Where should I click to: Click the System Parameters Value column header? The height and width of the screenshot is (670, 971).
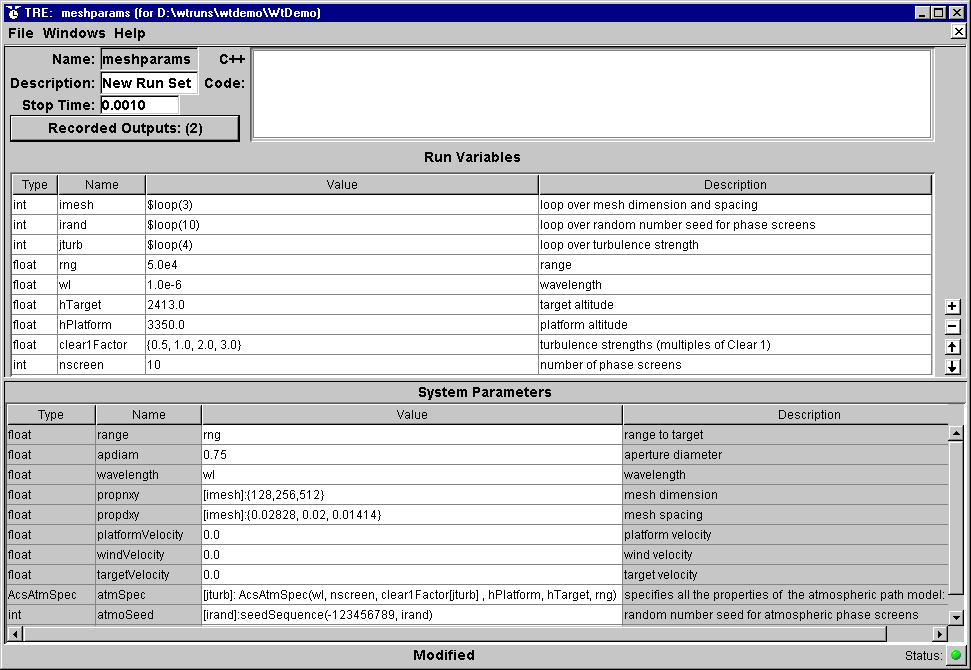click(412, 415)
